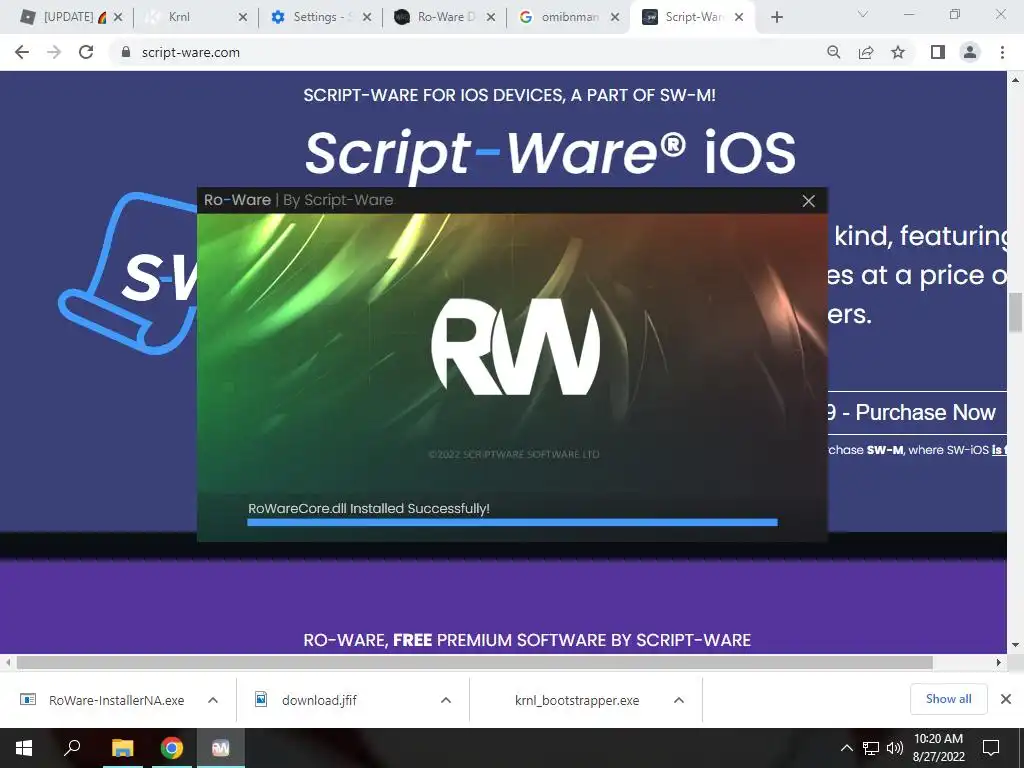Screen dimensions: 1024x768
Task: Open the zoom magnifier icon in address bar
Action: 833,52
